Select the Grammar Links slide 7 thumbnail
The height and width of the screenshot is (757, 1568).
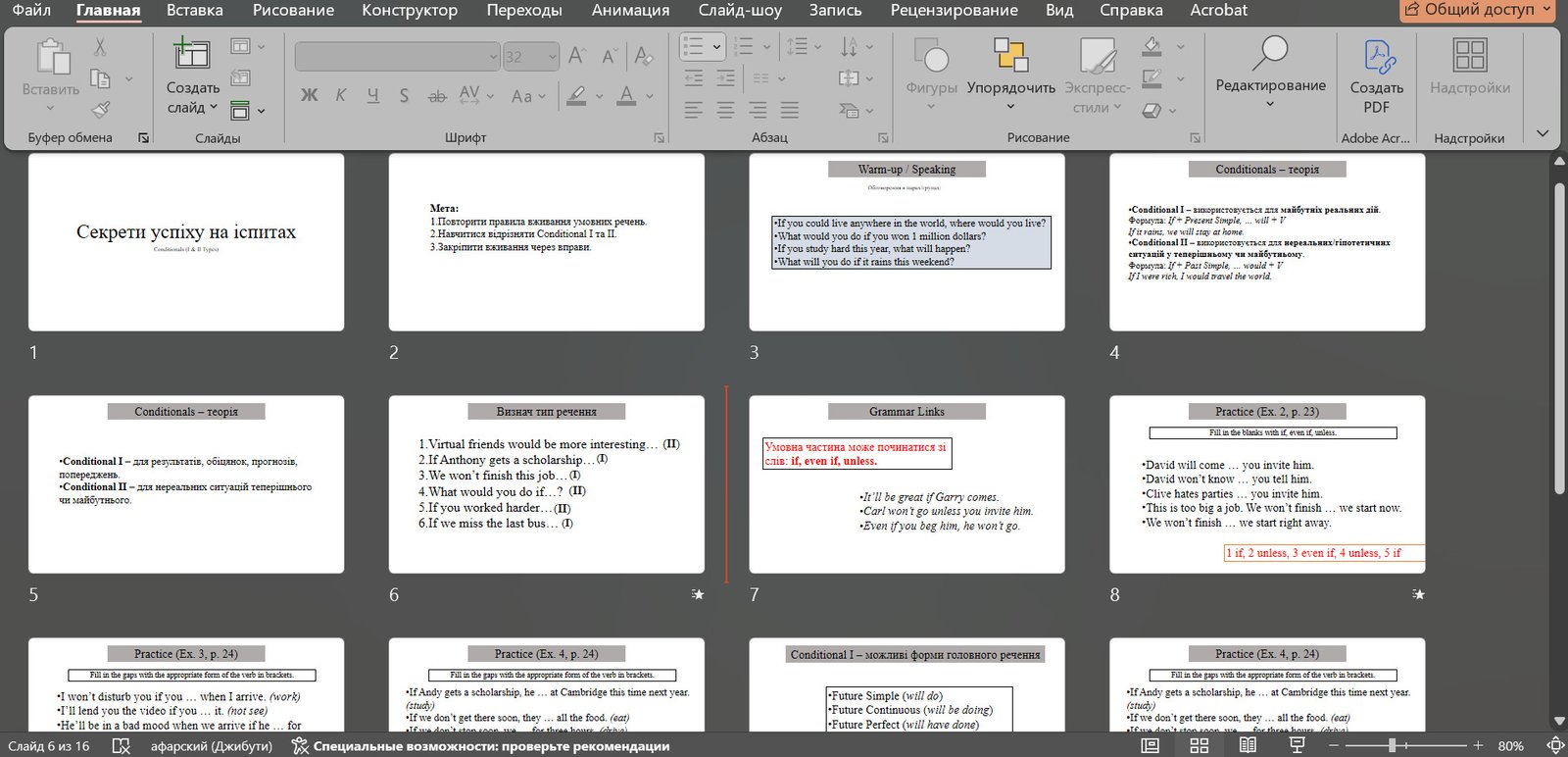pyautogui.click(x=906, y=484)
